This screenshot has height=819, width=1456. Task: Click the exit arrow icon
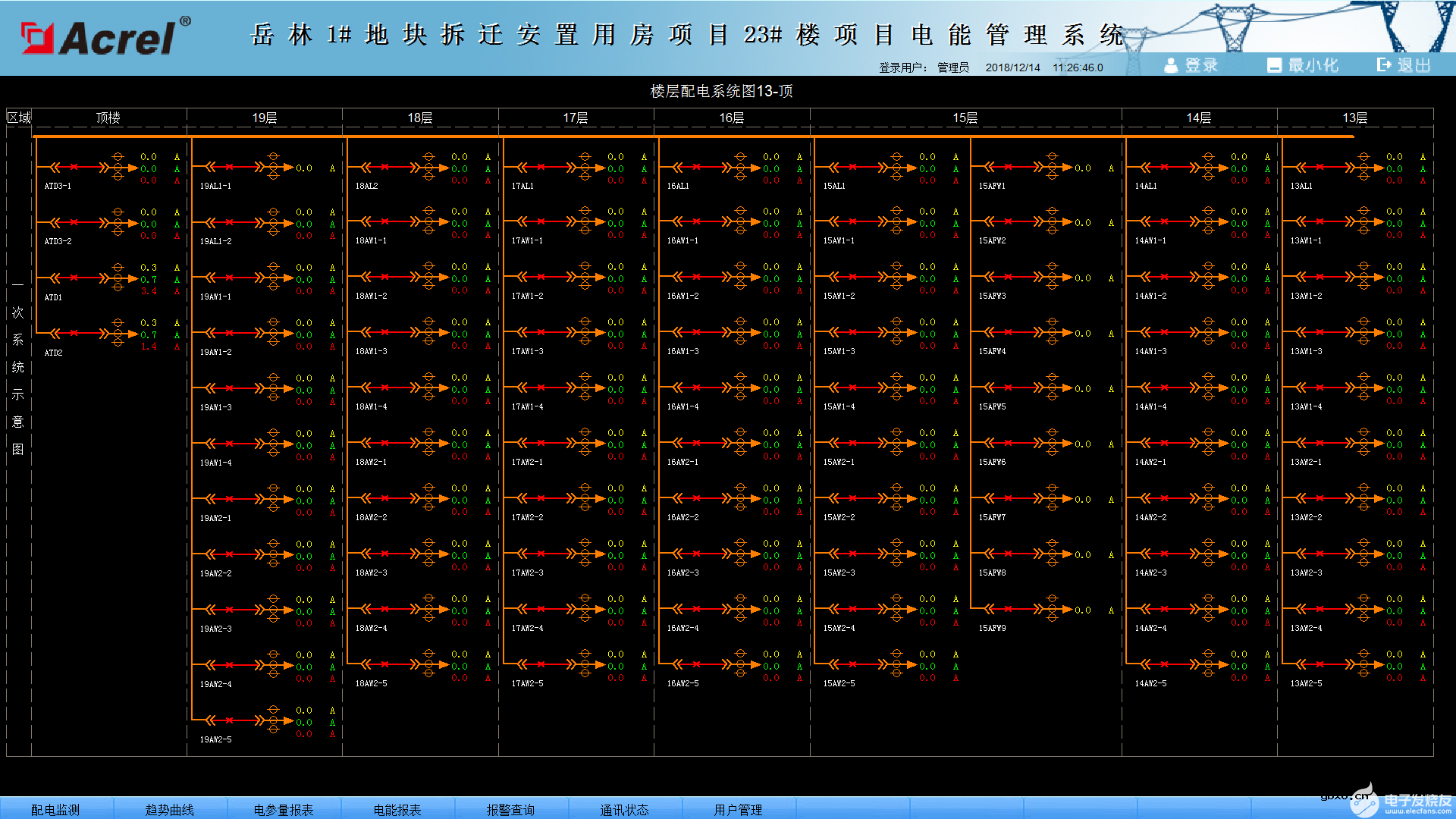pyautogui.click(x=1384, y=65)
